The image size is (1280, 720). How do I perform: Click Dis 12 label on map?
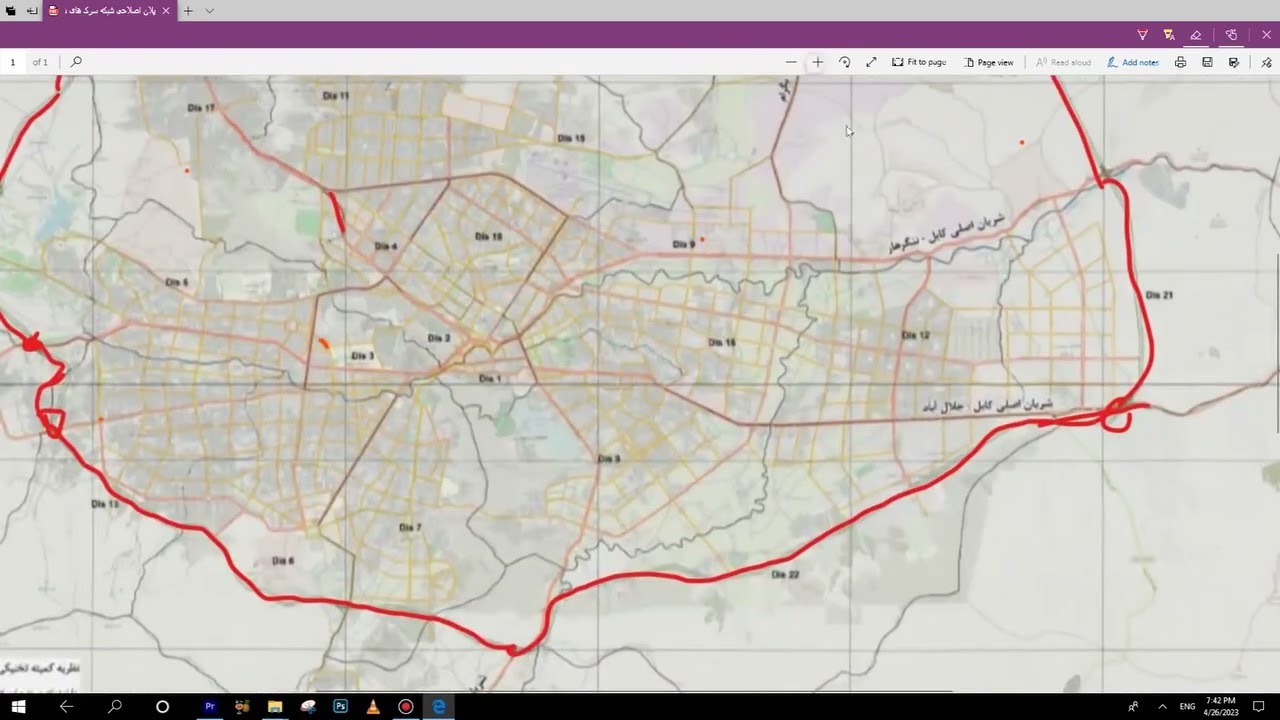(915, 335)
